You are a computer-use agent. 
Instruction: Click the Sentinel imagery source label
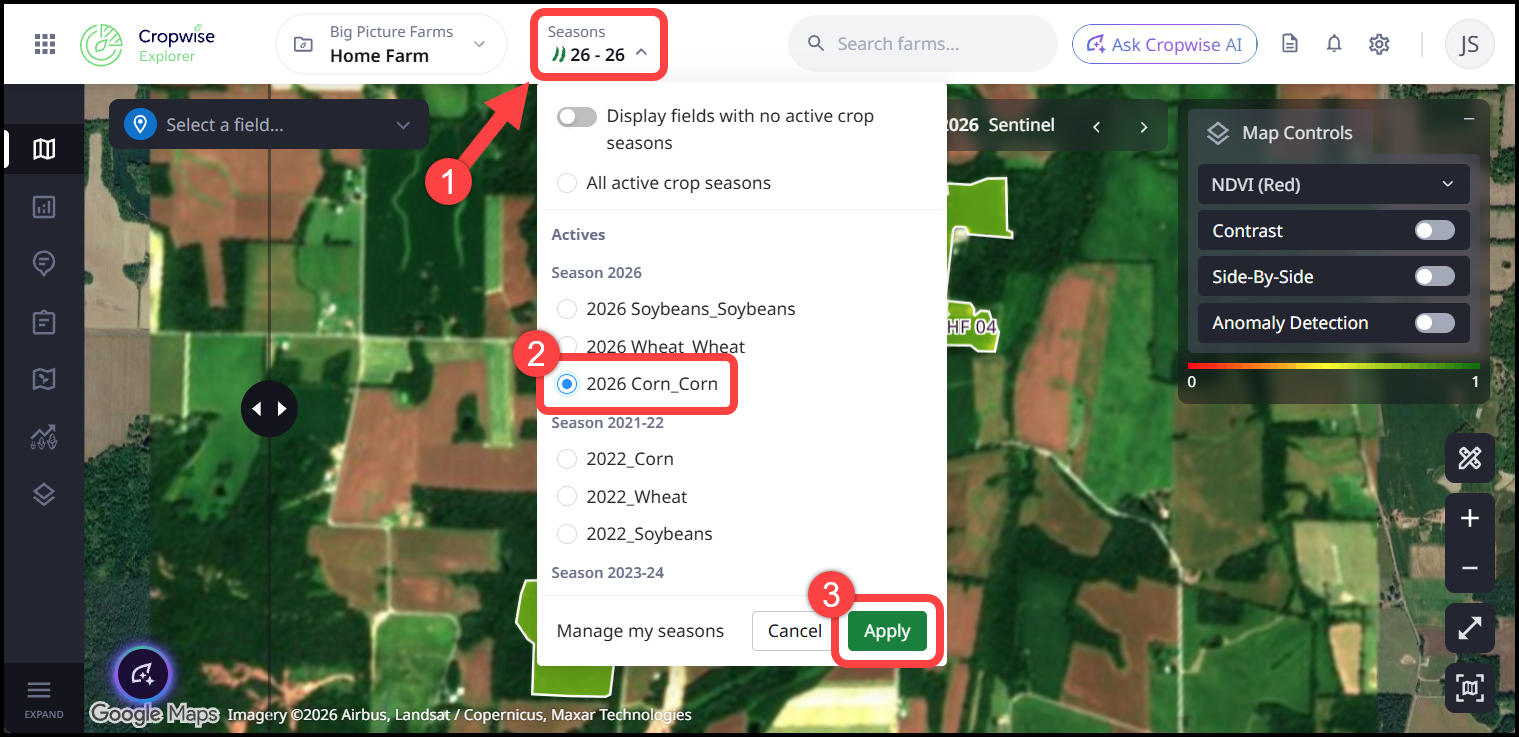(x=1021, y=125)
